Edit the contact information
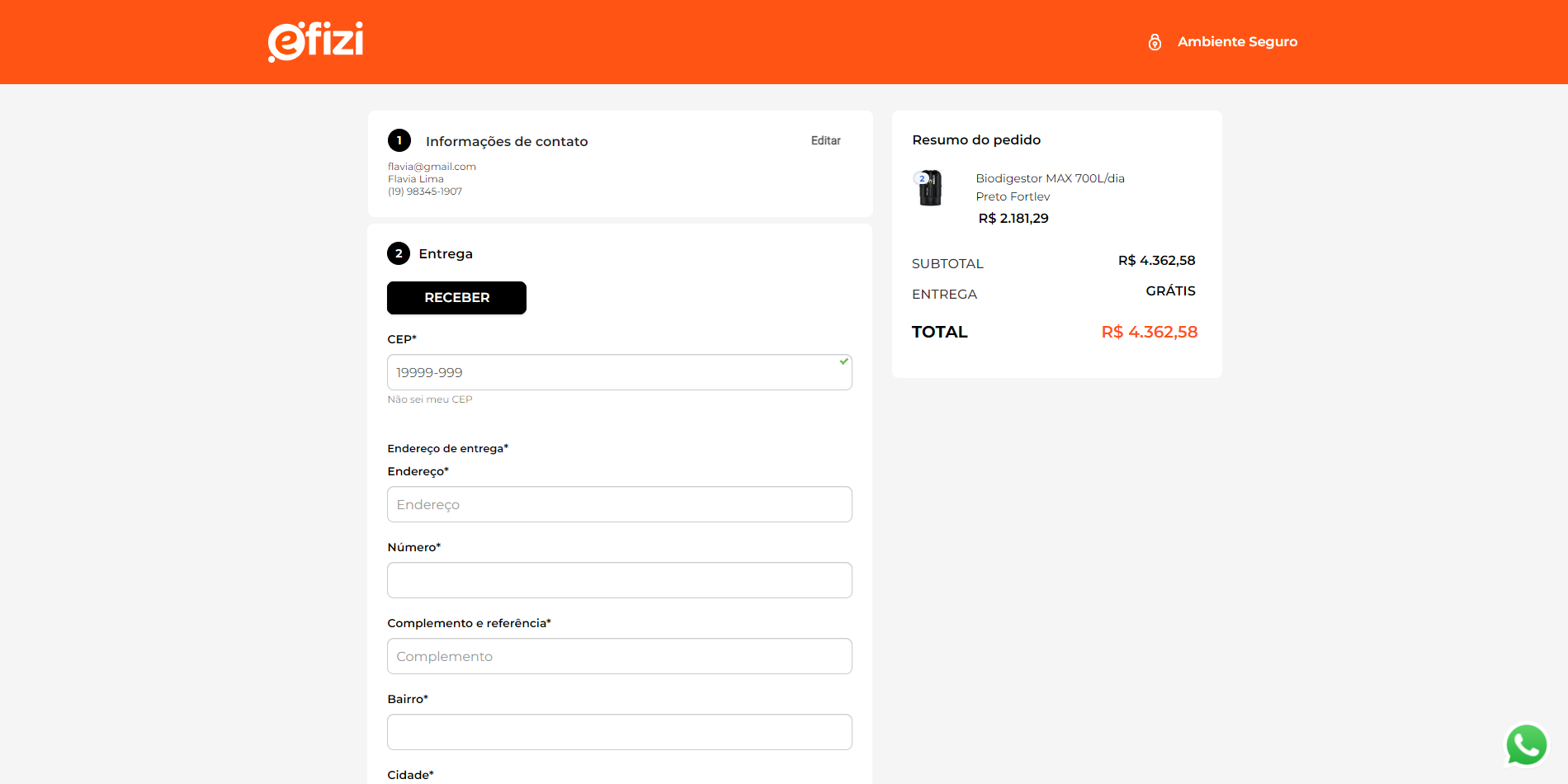Screen dimensions: 1568x784 coord(825,141)
